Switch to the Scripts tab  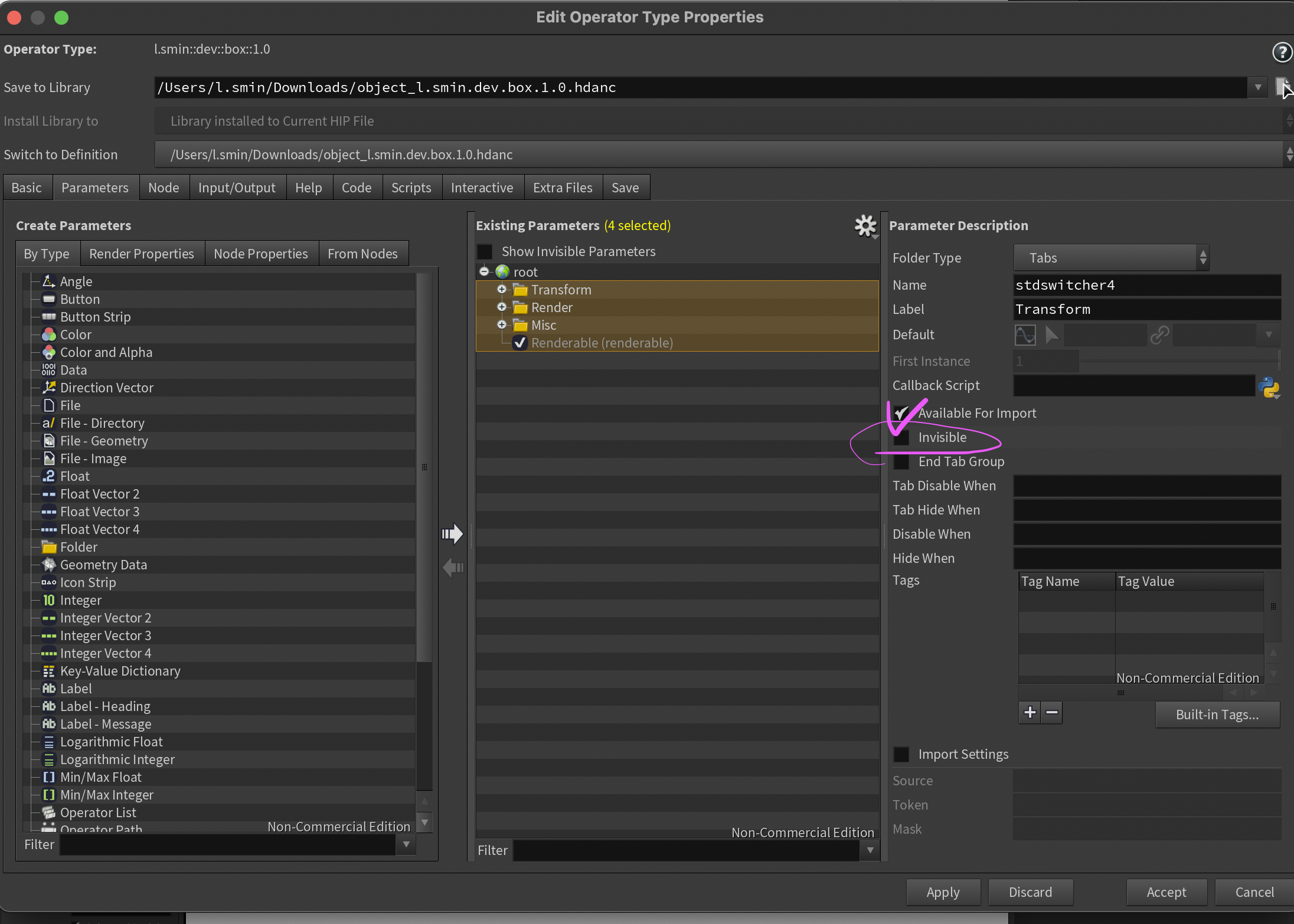click(411, 188)
